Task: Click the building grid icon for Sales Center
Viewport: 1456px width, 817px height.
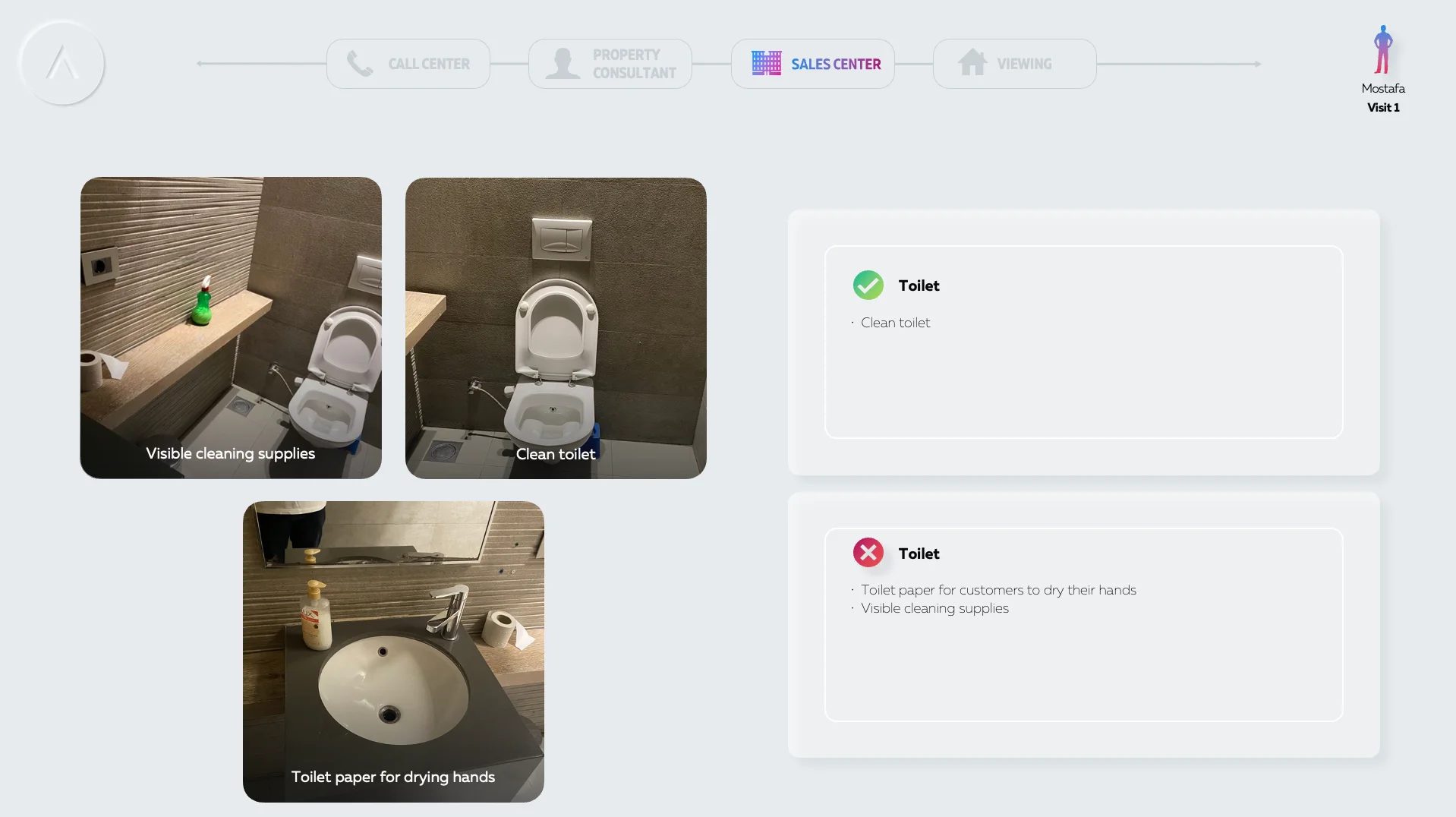Action: 766,63
